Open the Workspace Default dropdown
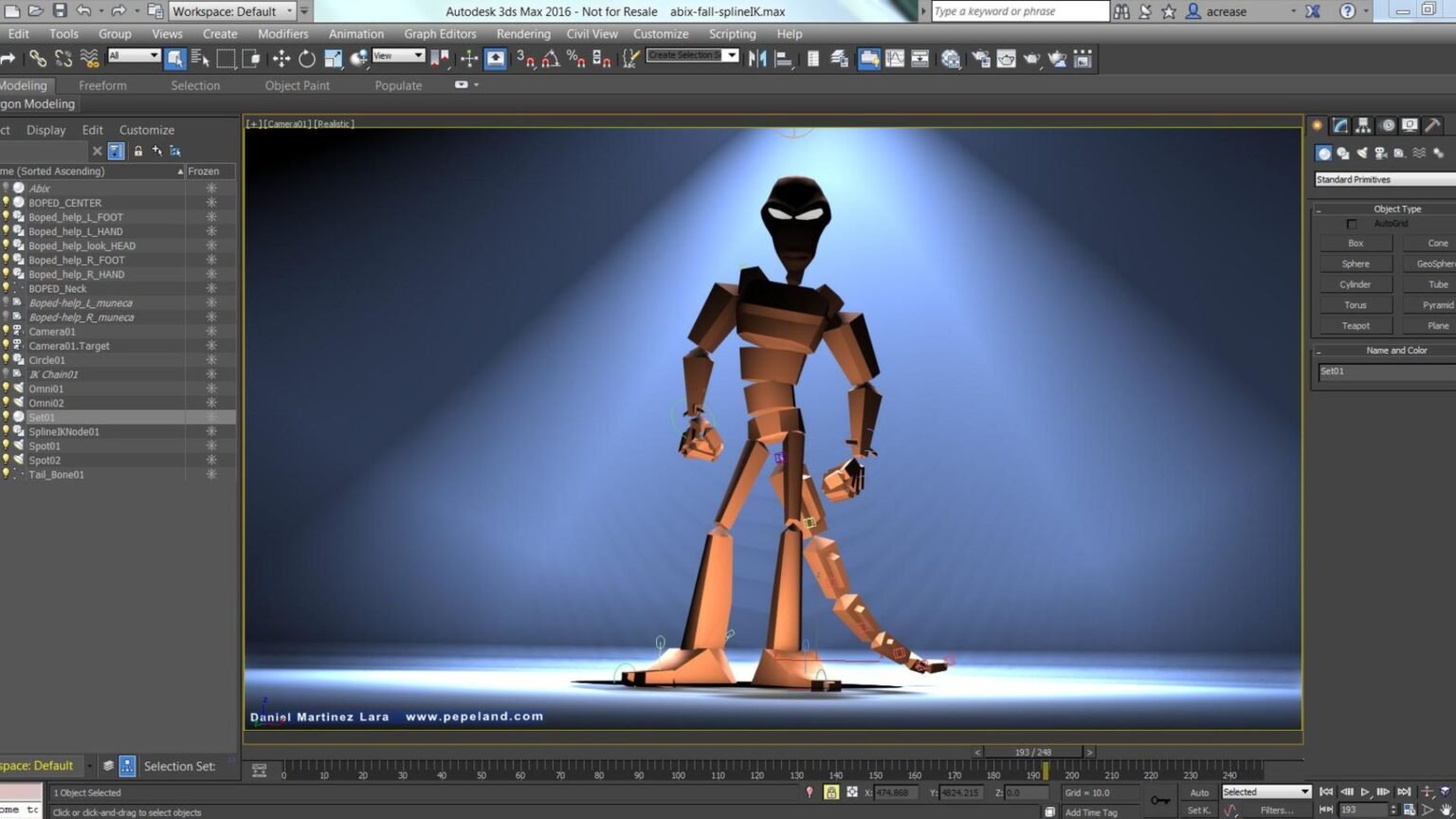 232,11
